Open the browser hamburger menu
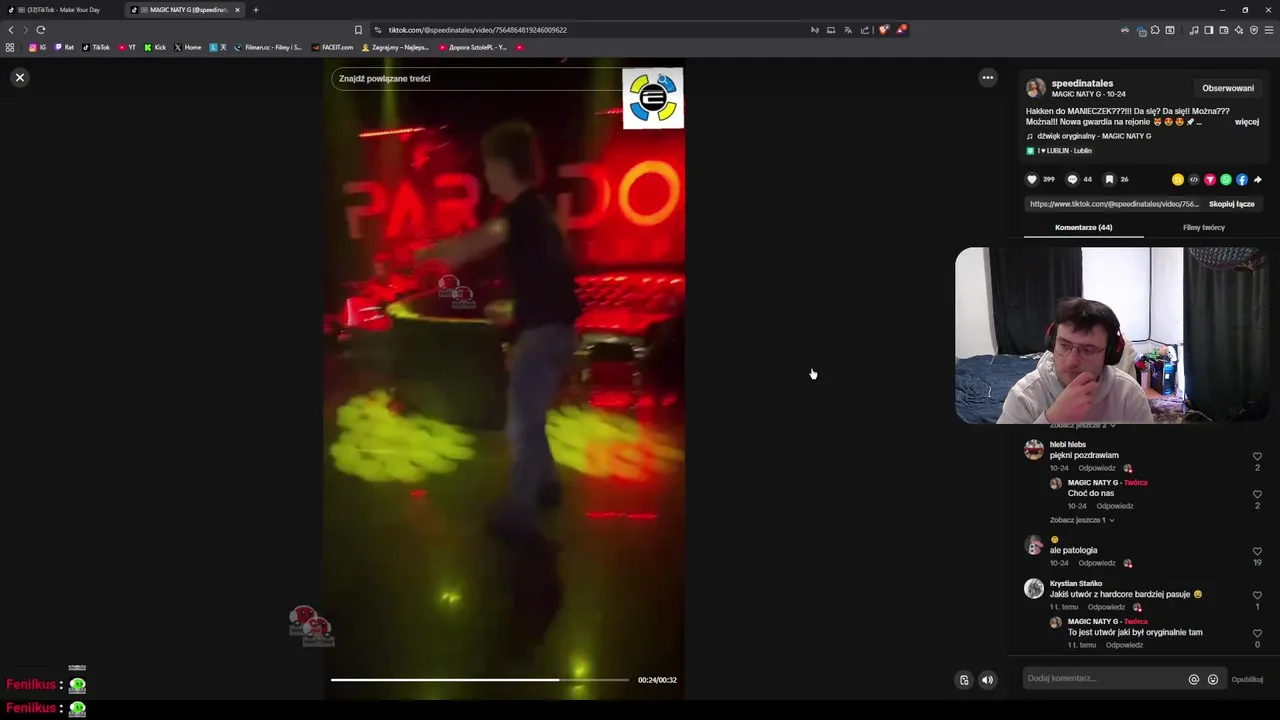The image size is (1280, 720). (1269, 30)
